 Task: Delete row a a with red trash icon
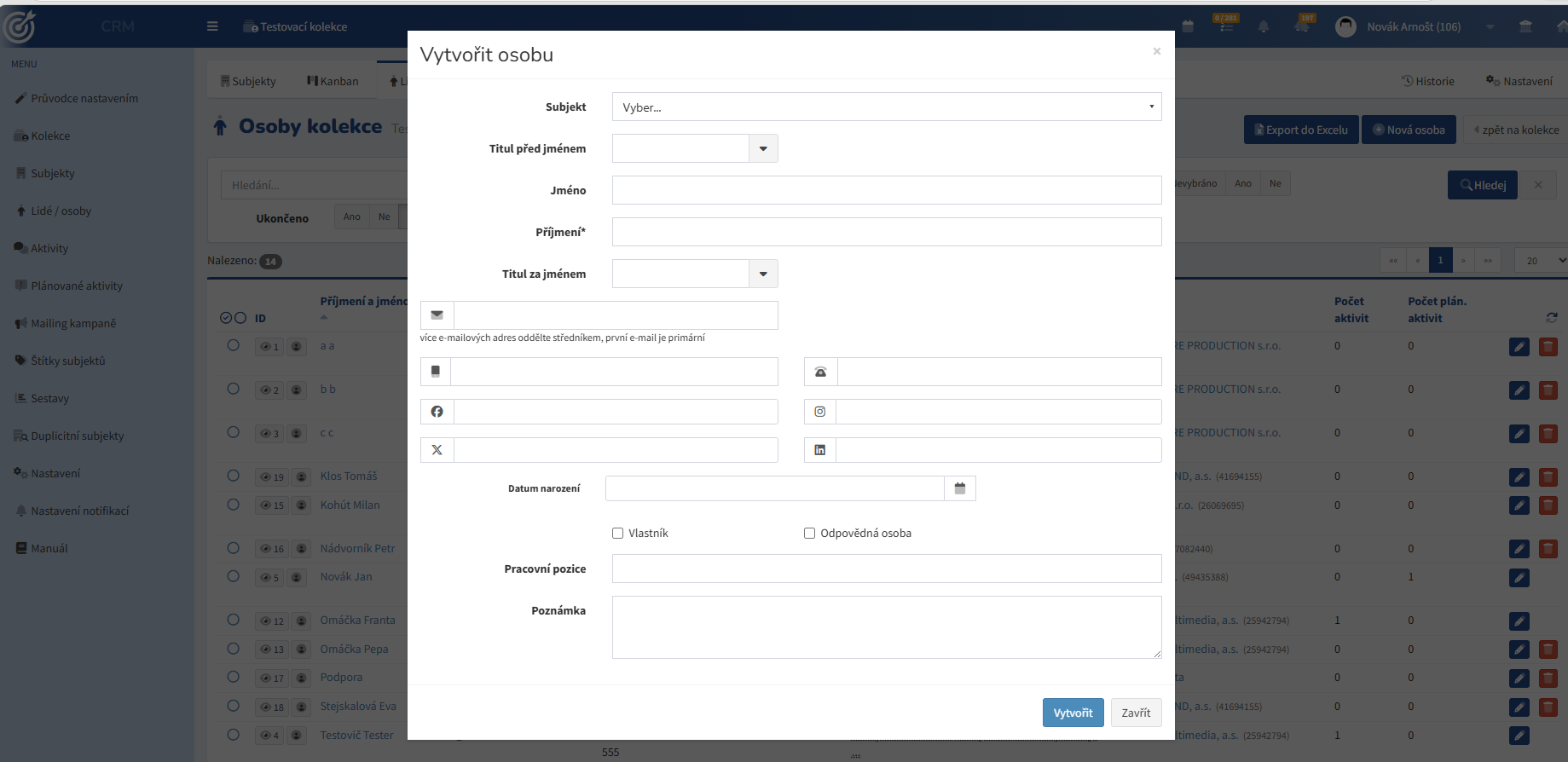[1548, 347]
